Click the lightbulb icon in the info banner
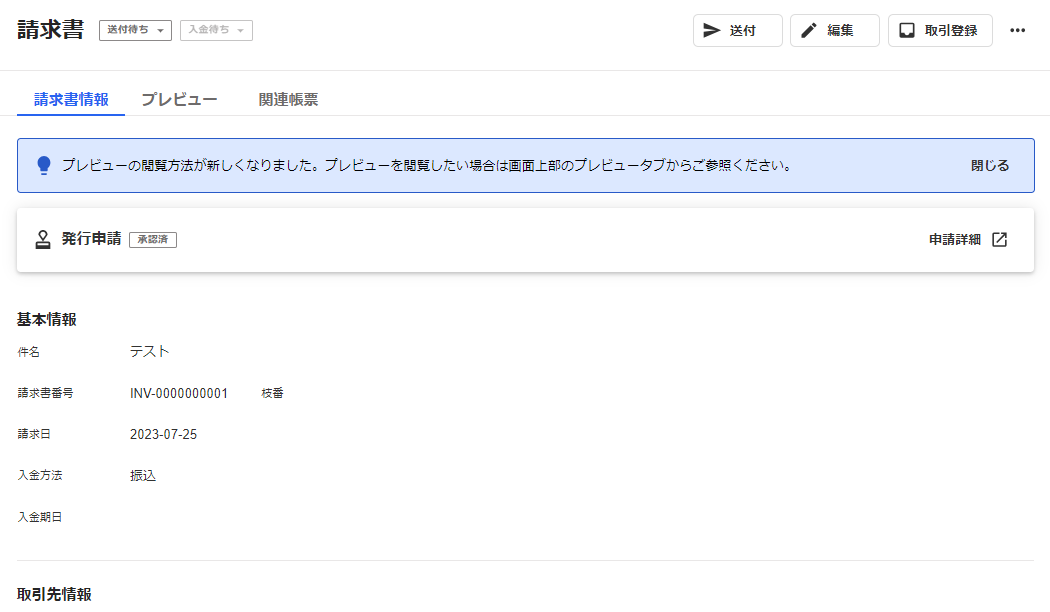The image size is (1050, 612). pyautogui.click(x=44, y=165)
